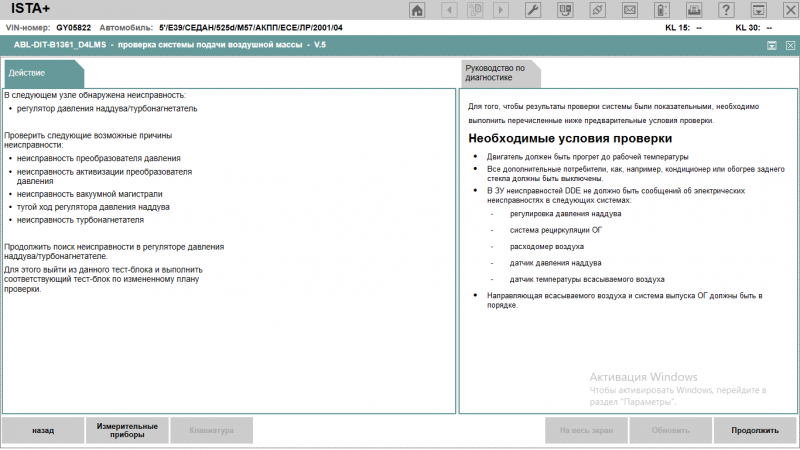Click the back arrow in top toolbar
Image resolution: width=800 pixels, height=450 pixels.
pyautogui.click(x=449, y=10)
